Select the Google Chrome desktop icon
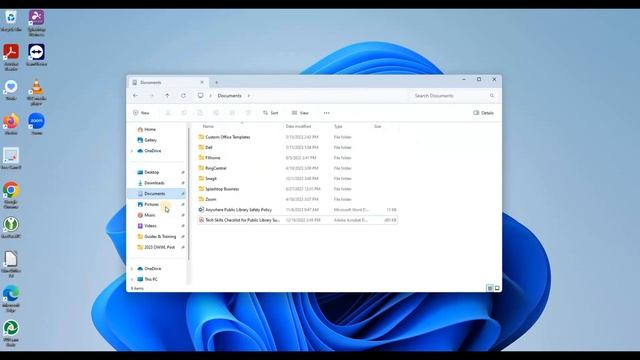Screen dimensions: 640x360 pyautogui.click(x=11, y=195)
